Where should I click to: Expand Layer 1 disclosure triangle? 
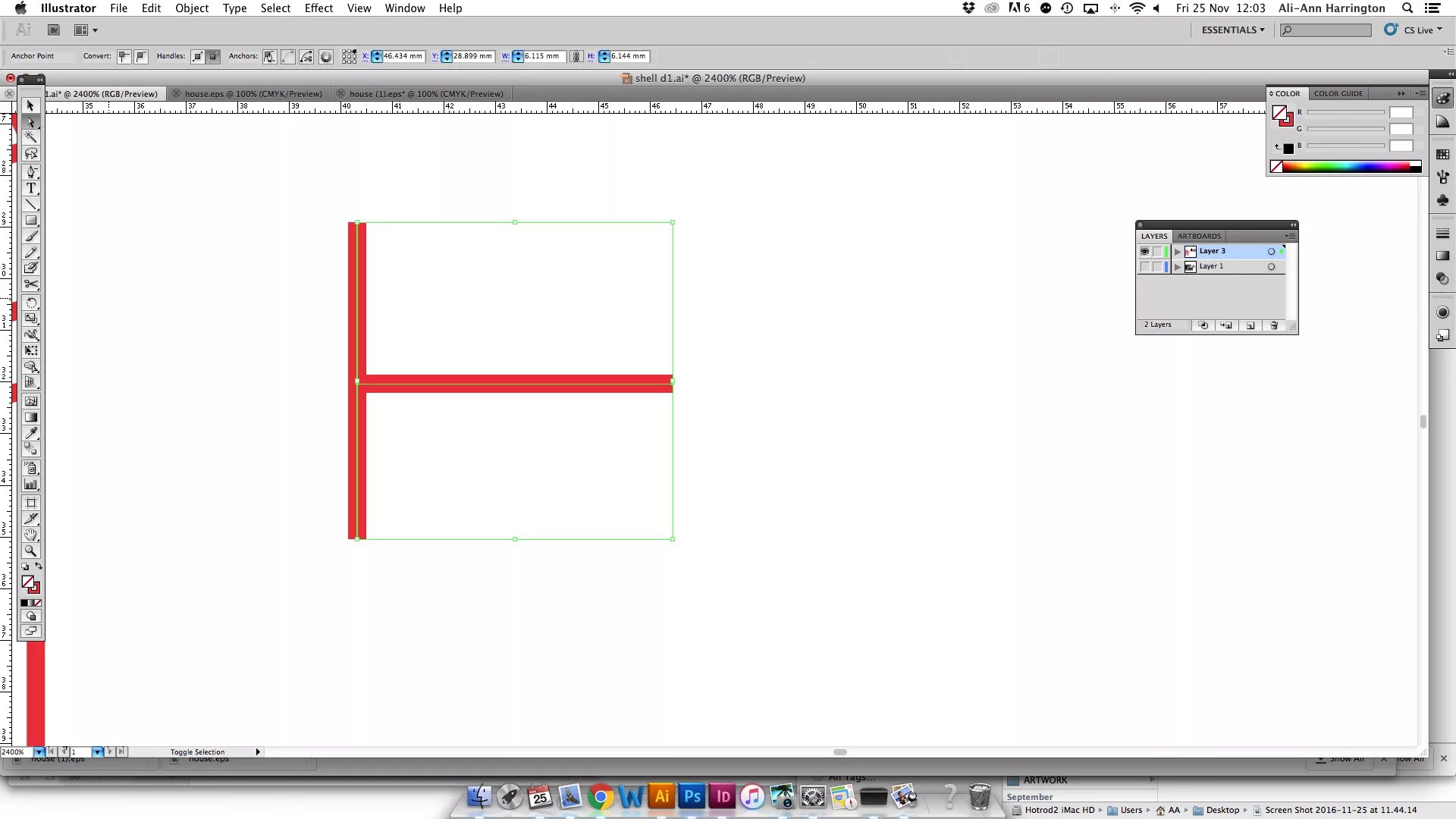1178,267
